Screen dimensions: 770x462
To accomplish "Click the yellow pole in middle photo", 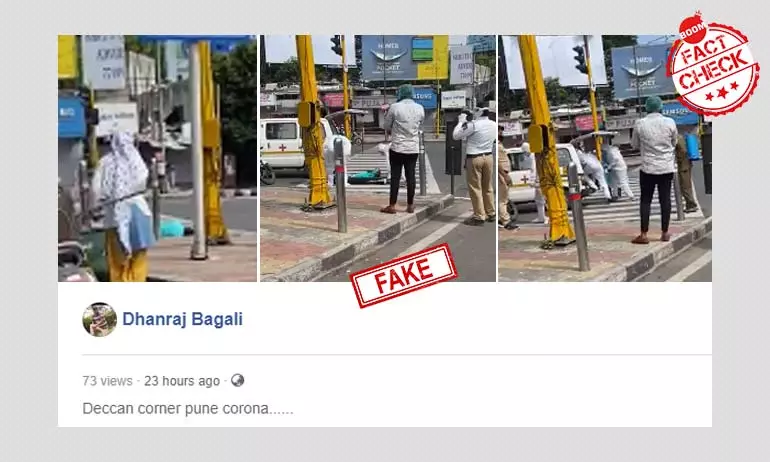I will tap(313, 120).
